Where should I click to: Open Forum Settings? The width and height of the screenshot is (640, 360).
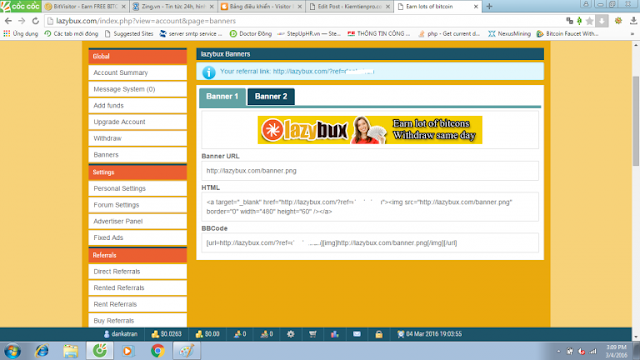pyautogui.click(x=138, y=205)
